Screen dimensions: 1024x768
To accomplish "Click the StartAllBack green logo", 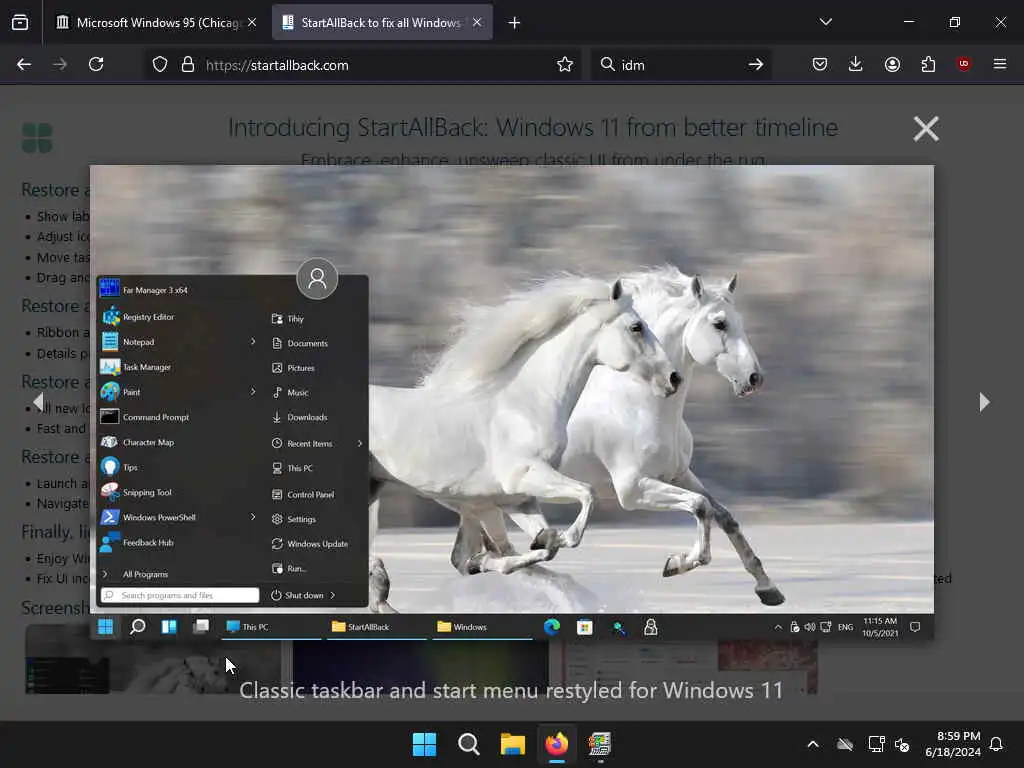I will click(x=37, y=138).
